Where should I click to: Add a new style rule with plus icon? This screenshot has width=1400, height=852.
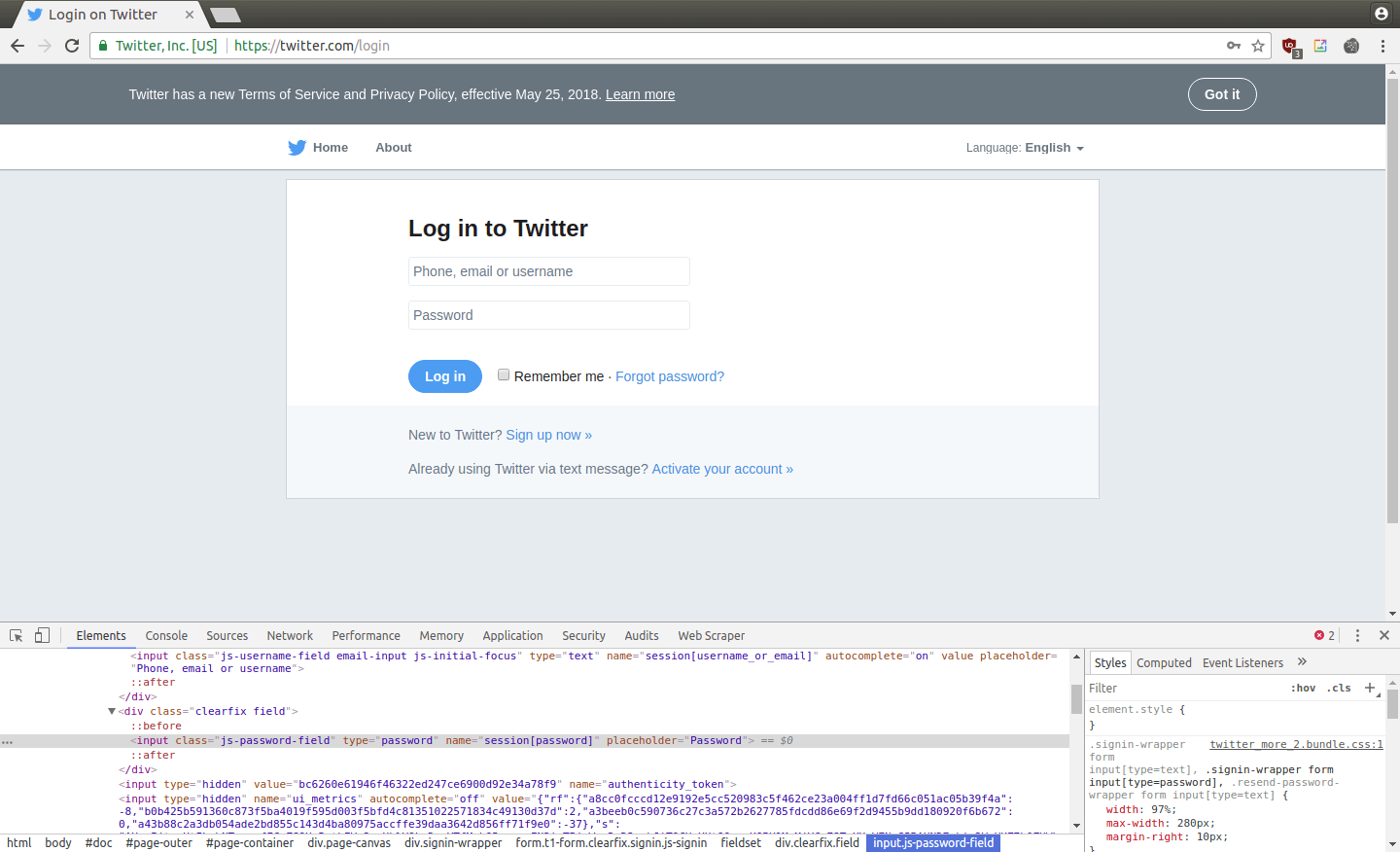point(1370,688)
